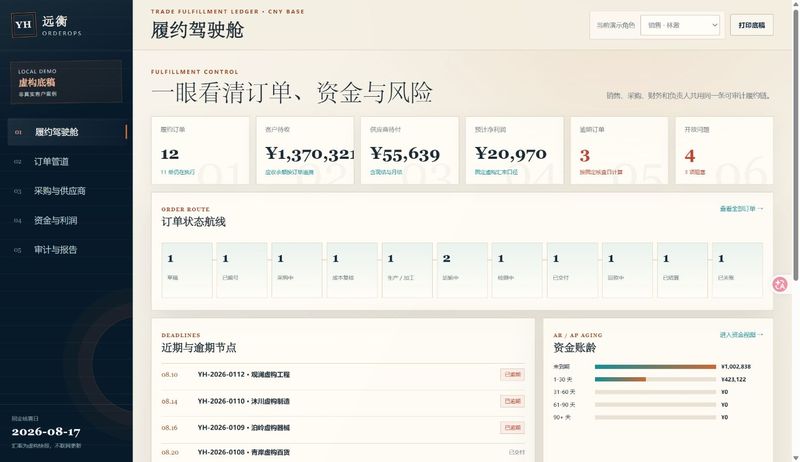Open the 履约订单 card showing 12
800x462 pixels.
pyautogui.click(x=201, y=150)
